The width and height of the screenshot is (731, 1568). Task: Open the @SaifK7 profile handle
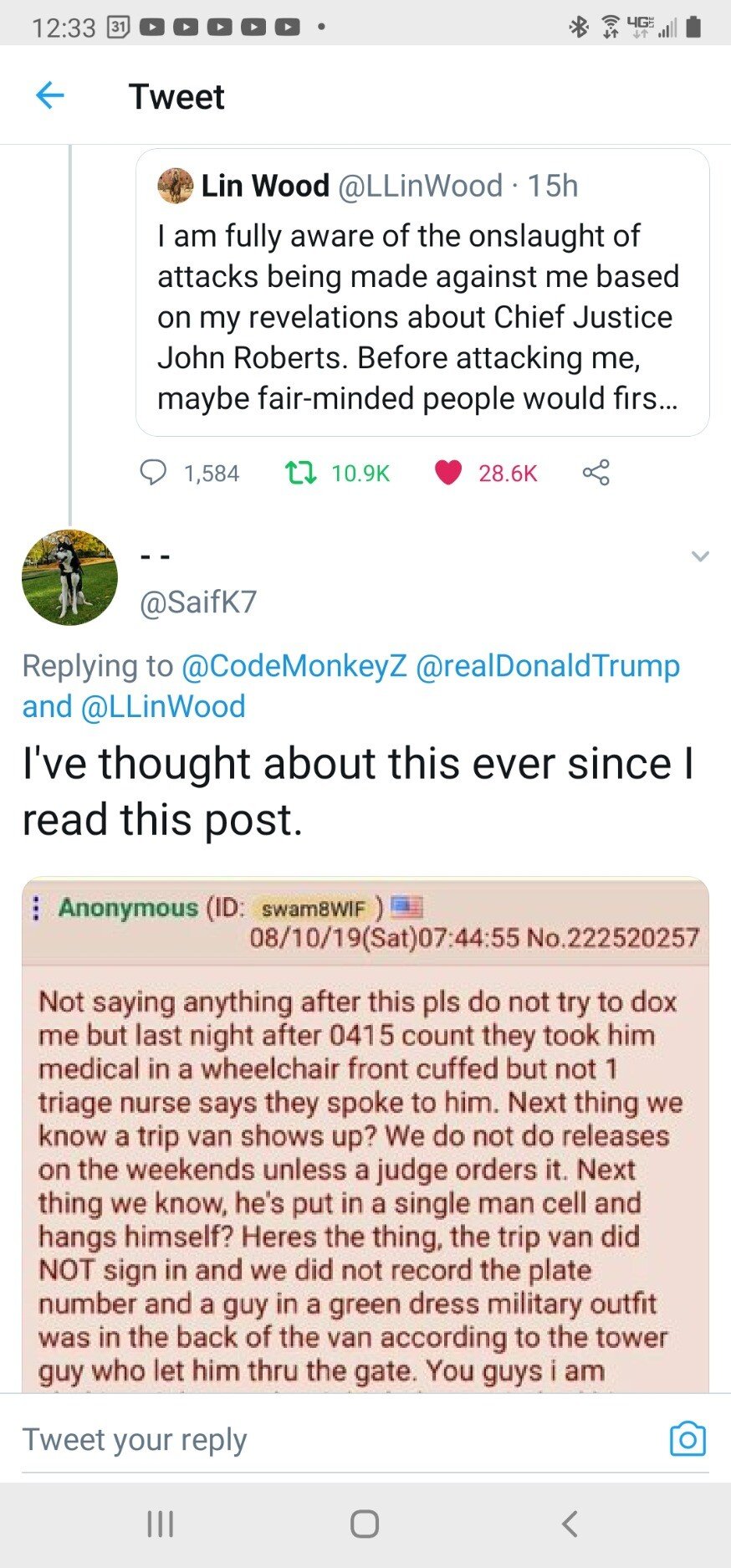(198, 602)
